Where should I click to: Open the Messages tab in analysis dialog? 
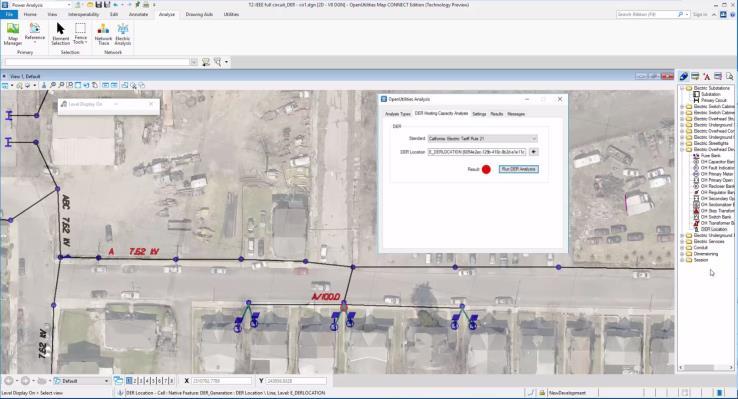[x=516, y=114]
